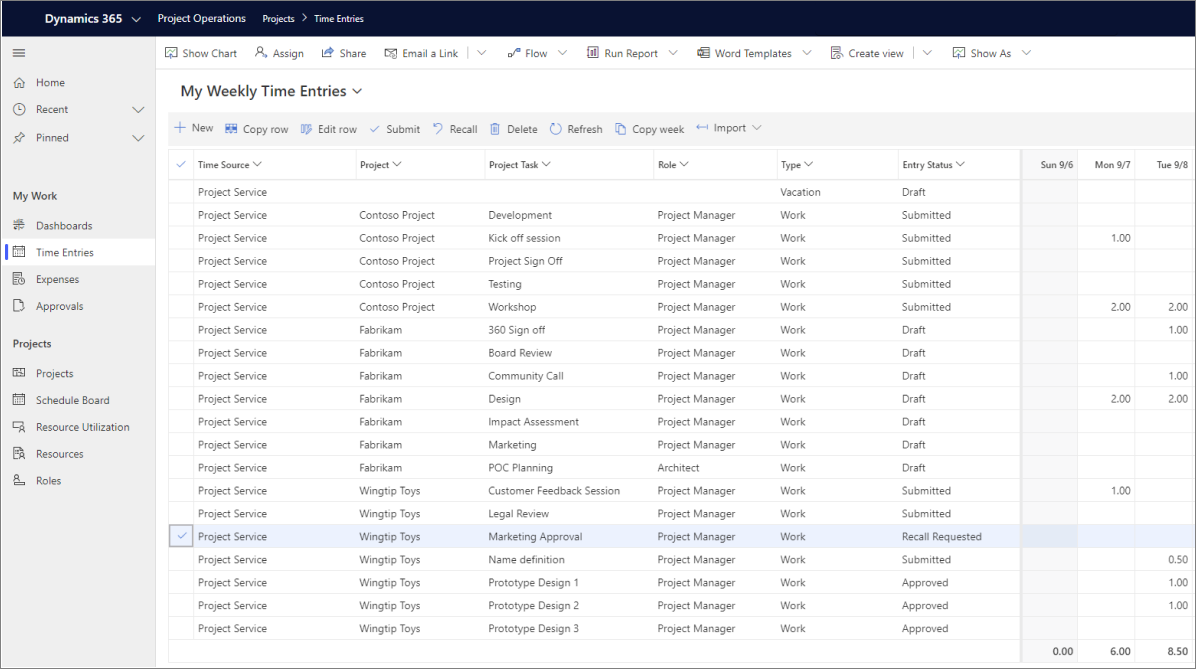Go to Schedule Board in sidebar
This screenshot has width=1196, height=669.
(72, 400)
